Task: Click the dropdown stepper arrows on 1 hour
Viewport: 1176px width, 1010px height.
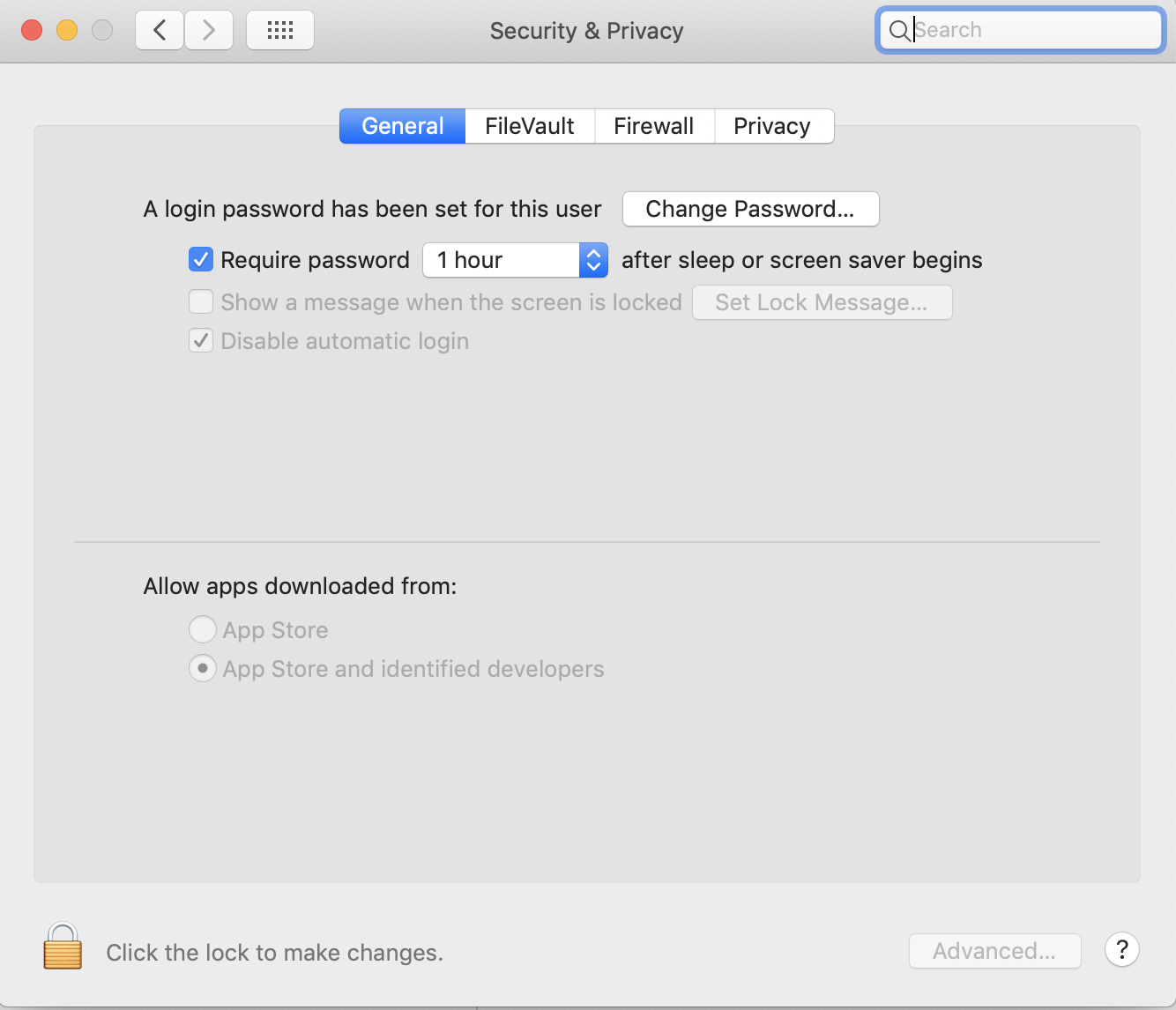Action: pyautogui.click(x=592, y=260)
